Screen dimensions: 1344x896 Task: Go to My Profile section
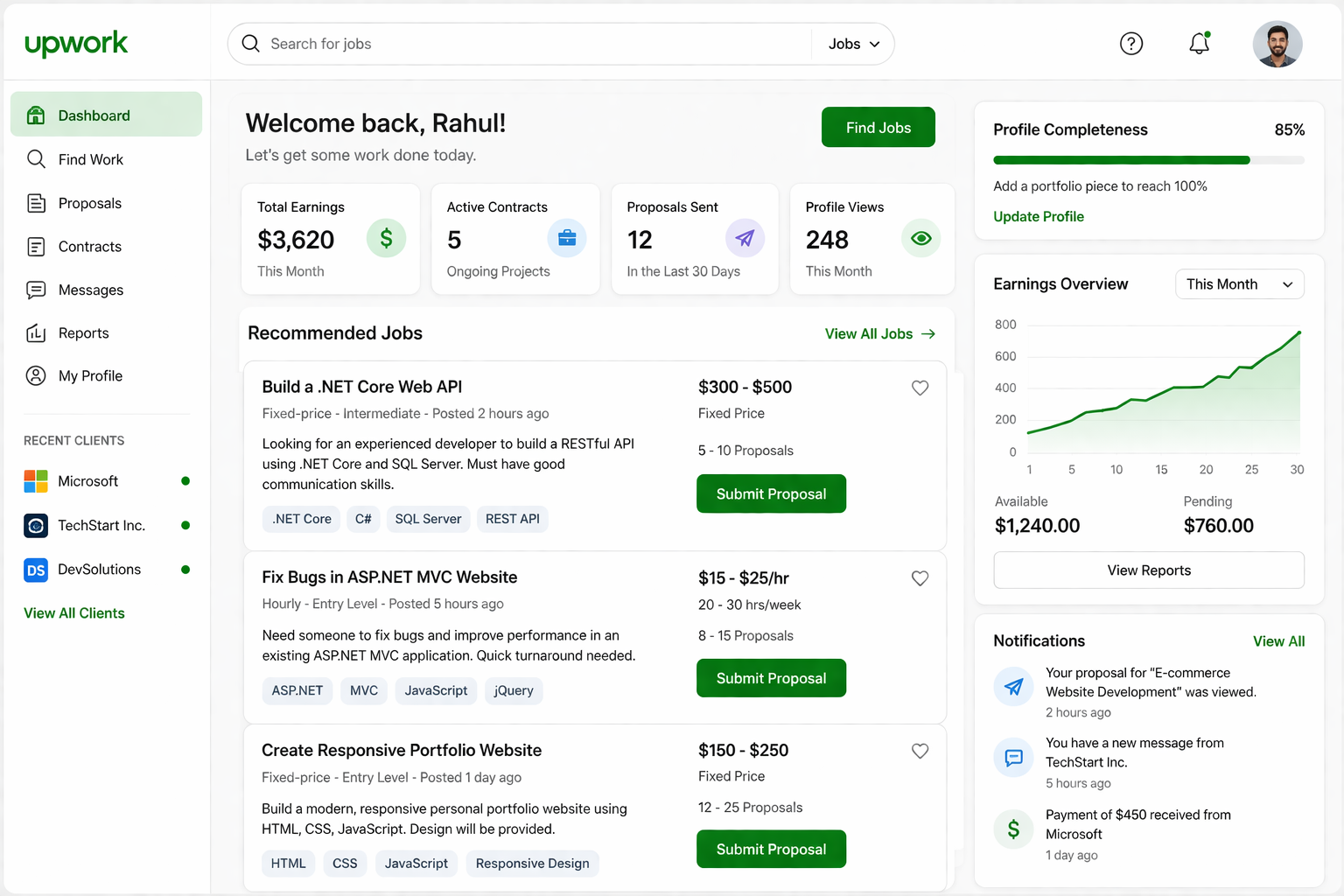36,375
